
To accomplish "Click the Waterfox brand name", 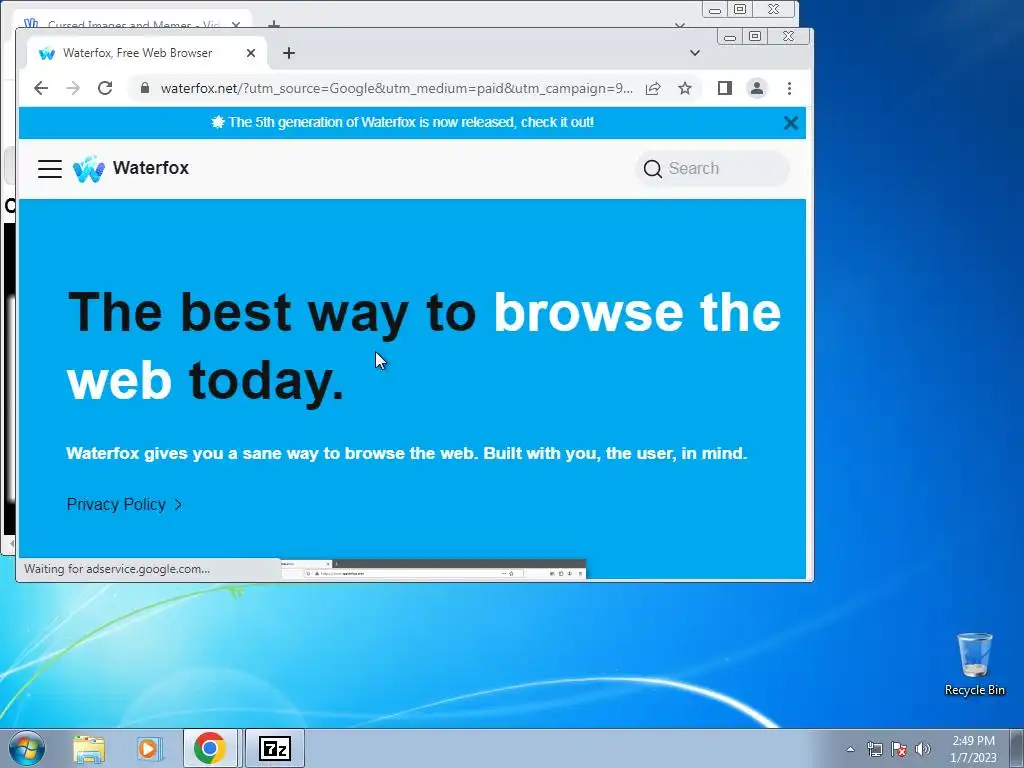I will pyautogui.click(x=151, y=168).
